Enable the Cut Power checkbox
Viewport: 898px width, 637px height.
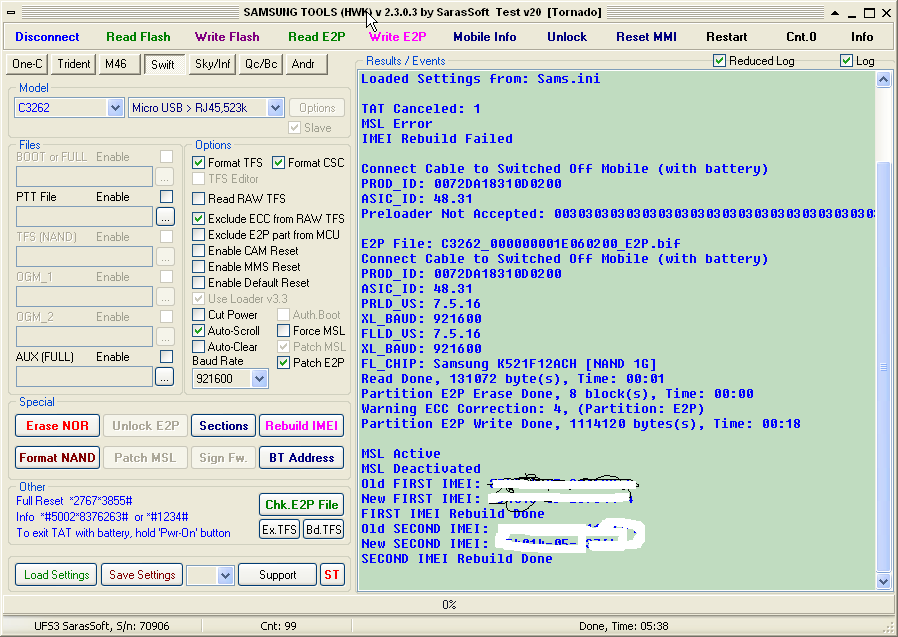click(199, 314)
